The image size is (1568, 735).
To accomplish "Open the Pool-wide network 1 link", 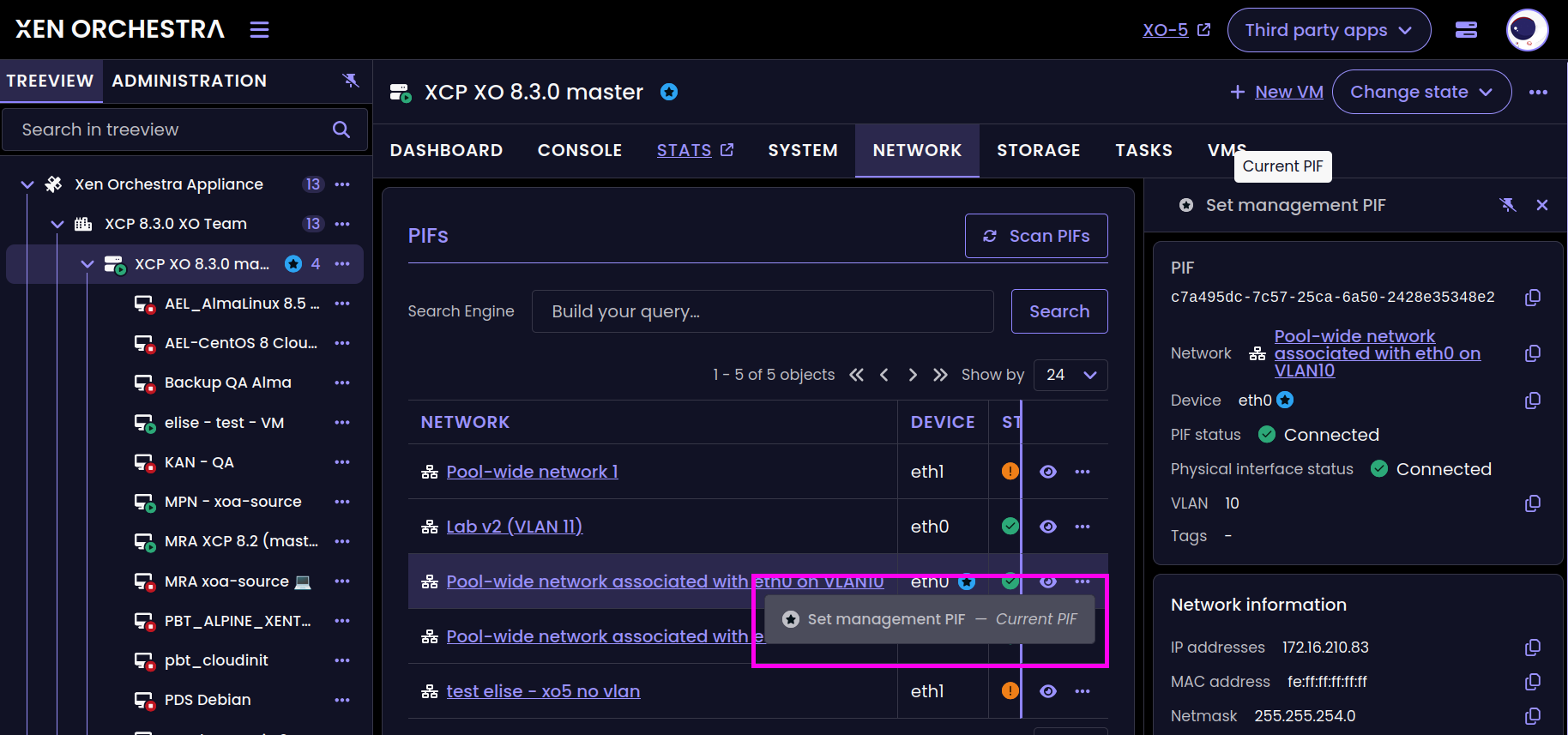I will click(532, 472).
